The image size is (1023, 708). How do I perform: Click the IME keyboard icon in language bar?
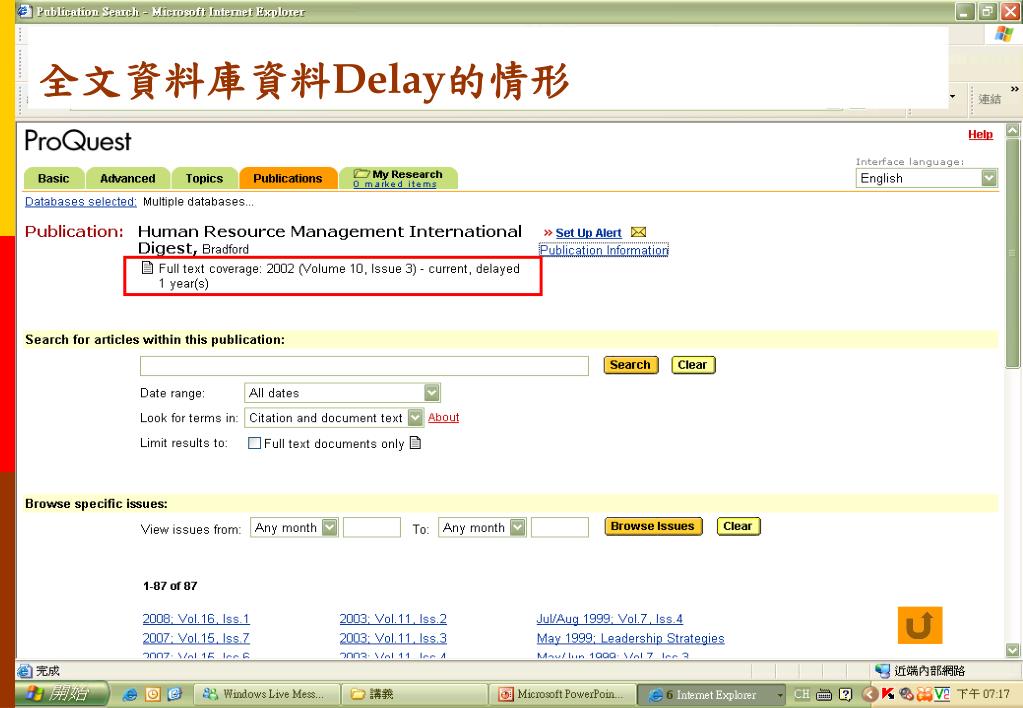click(x=824, y=695)
